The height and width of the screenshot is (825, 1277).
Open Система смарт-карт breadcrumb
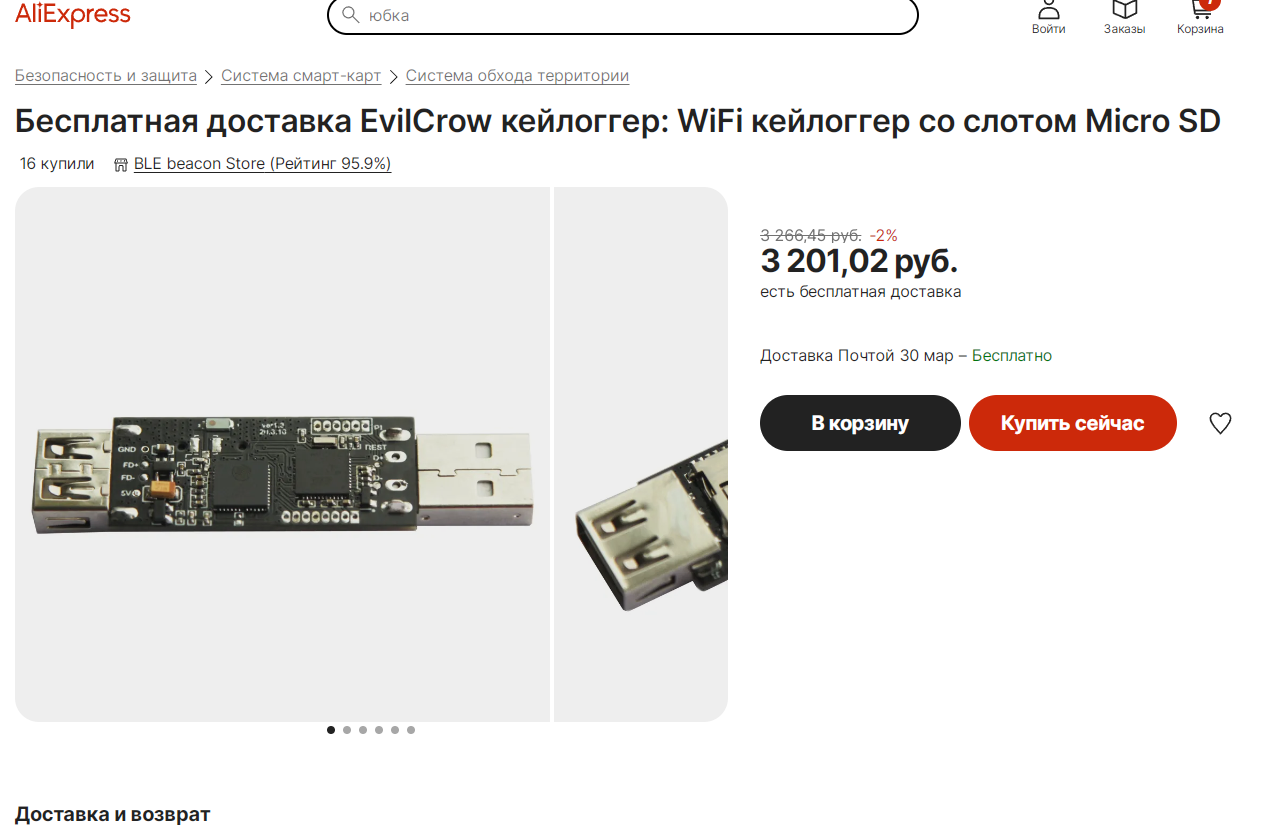301,76
